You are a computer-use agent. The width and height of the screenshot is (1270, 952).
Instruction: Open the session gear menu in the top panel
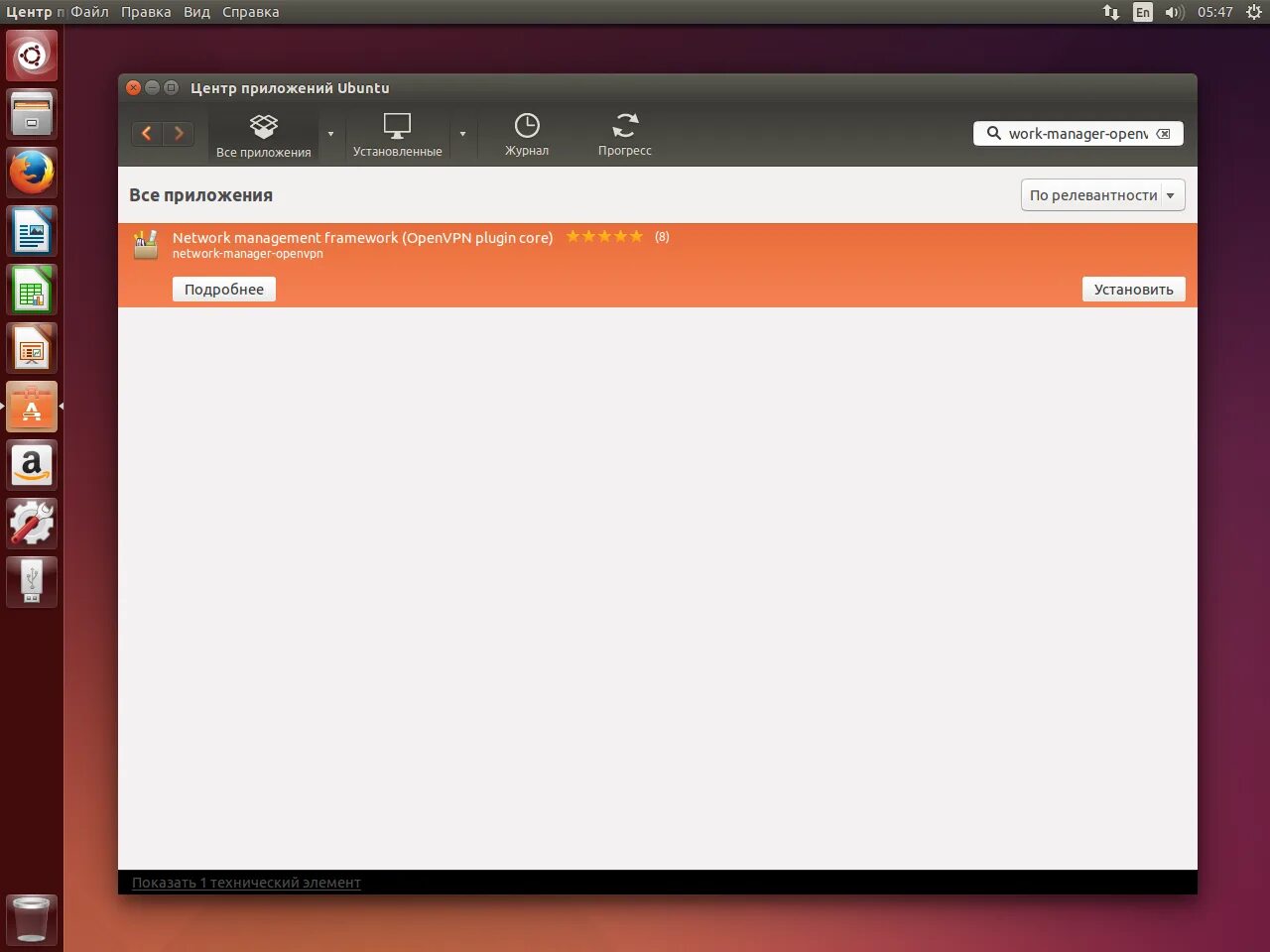coord(1253,12)
